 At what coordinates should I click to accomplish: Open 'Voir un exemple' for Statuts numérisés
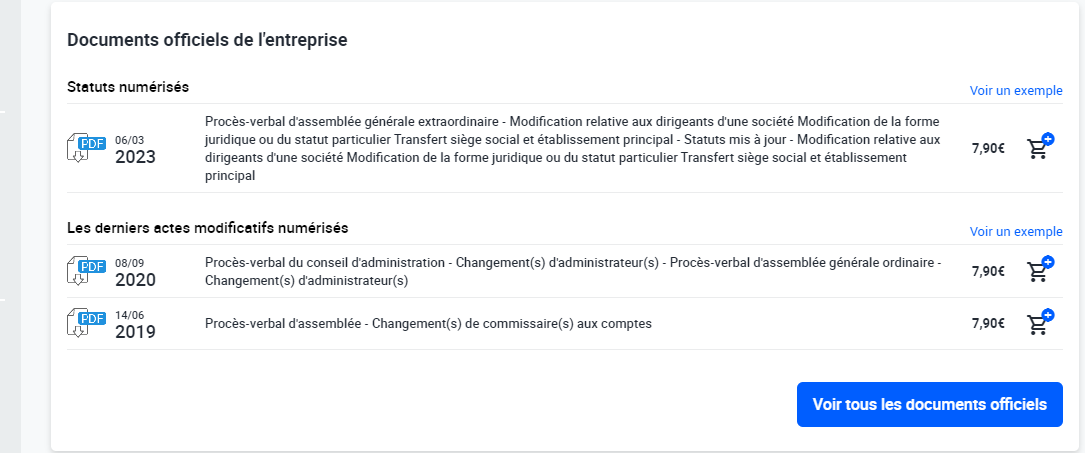(x=1016, y=90)
